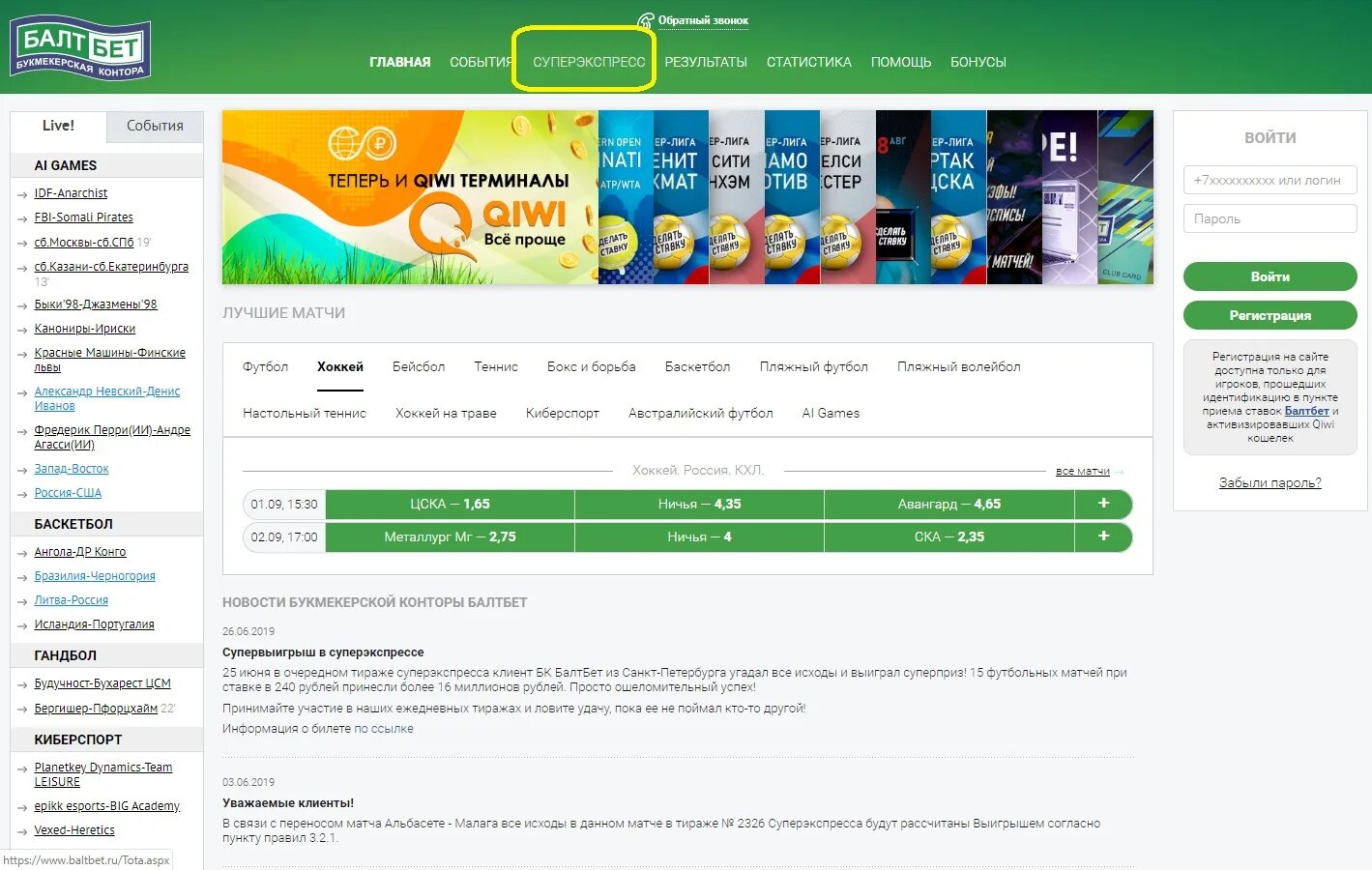Open Александр Невский-Денис Иванов match

(106, 398)
